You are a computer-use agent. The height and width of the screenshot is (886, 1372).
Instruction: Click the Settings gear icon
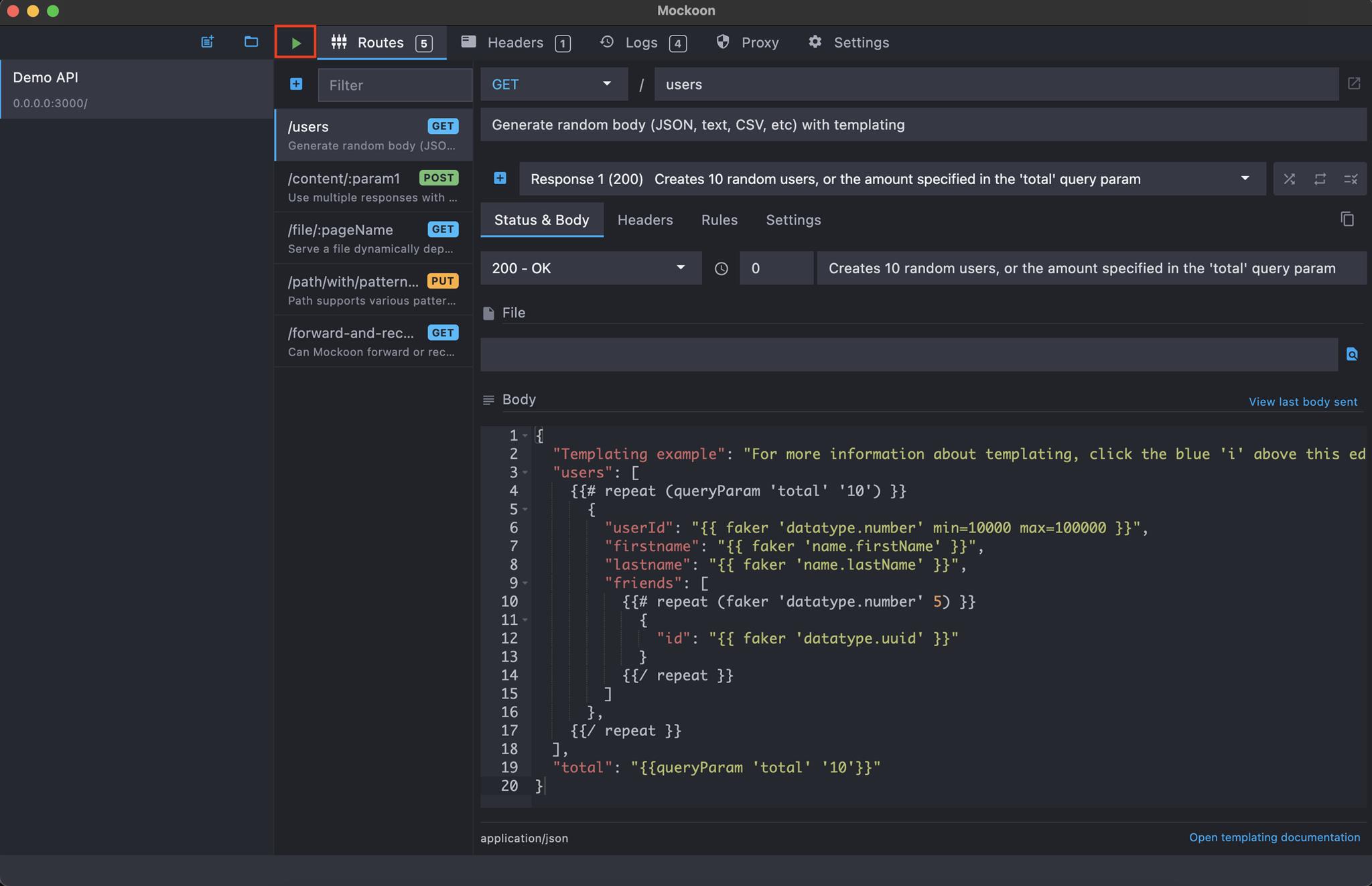815,42
